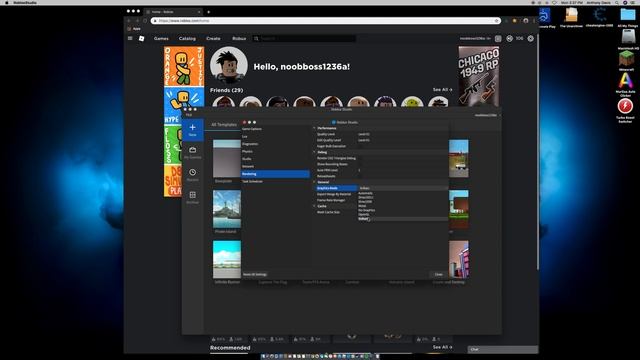Choose Metal in Graphics Mode list
640x360 pixels.
[x=362, y=206]
